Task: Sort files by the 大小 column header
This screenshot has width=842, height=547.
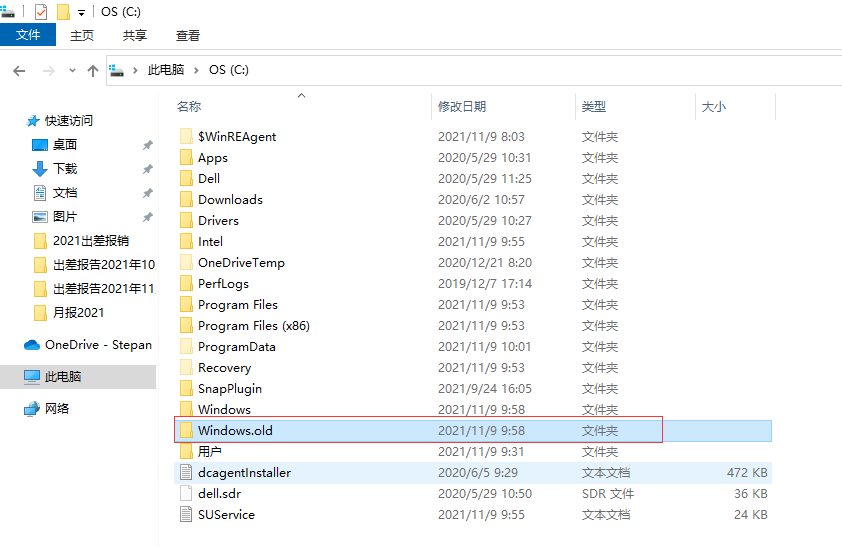Action: click(x=713, y=106)
